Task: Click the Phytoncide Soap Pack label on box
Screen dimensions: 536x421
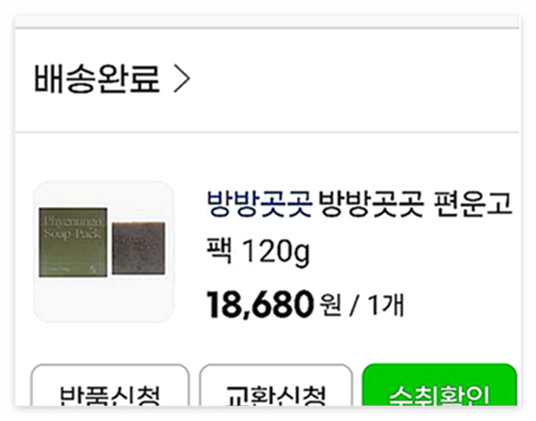Action: click(x=73, y=228)
